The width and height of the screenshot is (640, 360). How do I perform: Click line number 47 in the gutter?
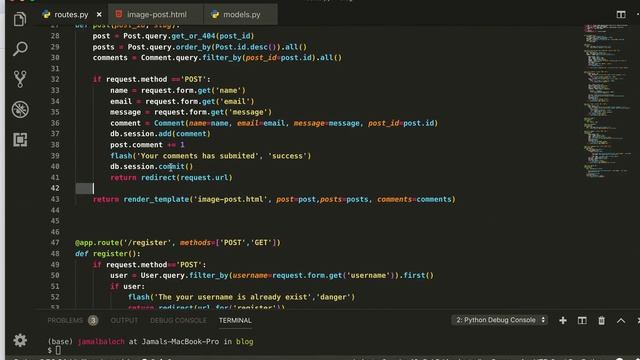pyautogui.click(x=55, y=242)
